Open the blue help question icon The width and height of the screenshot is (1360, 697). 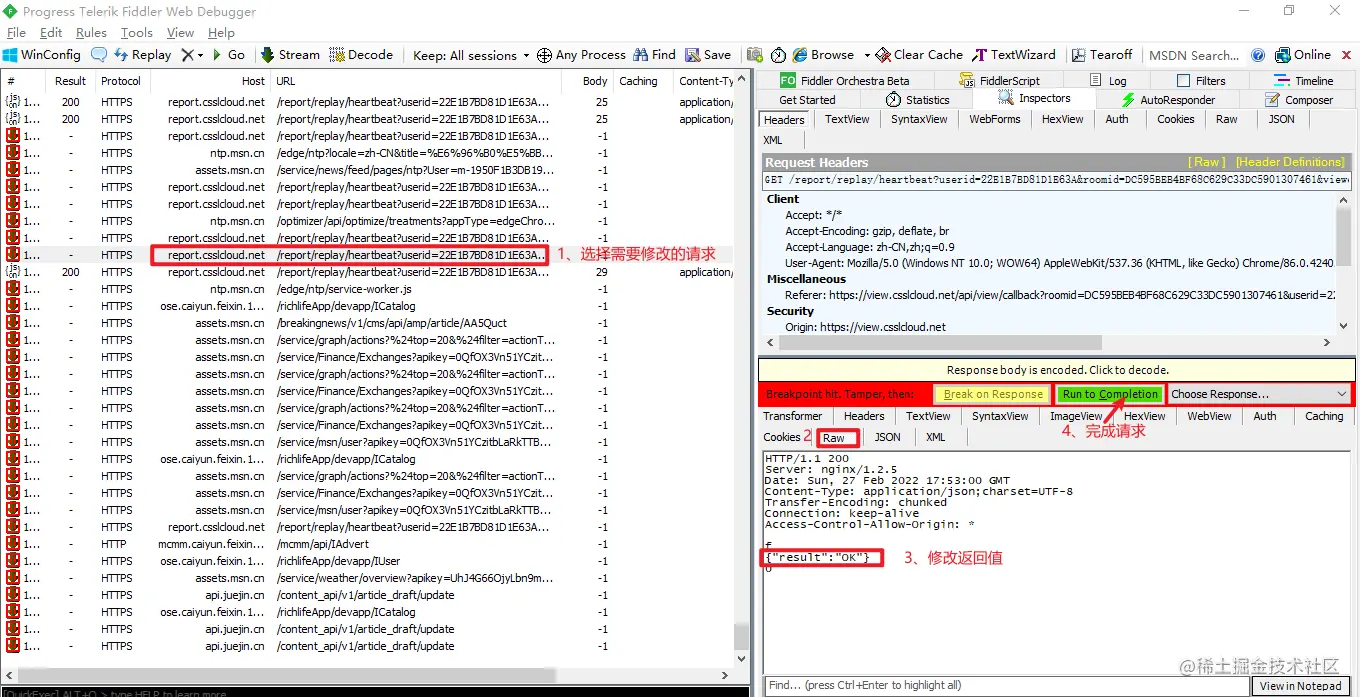coord(1257,55)
